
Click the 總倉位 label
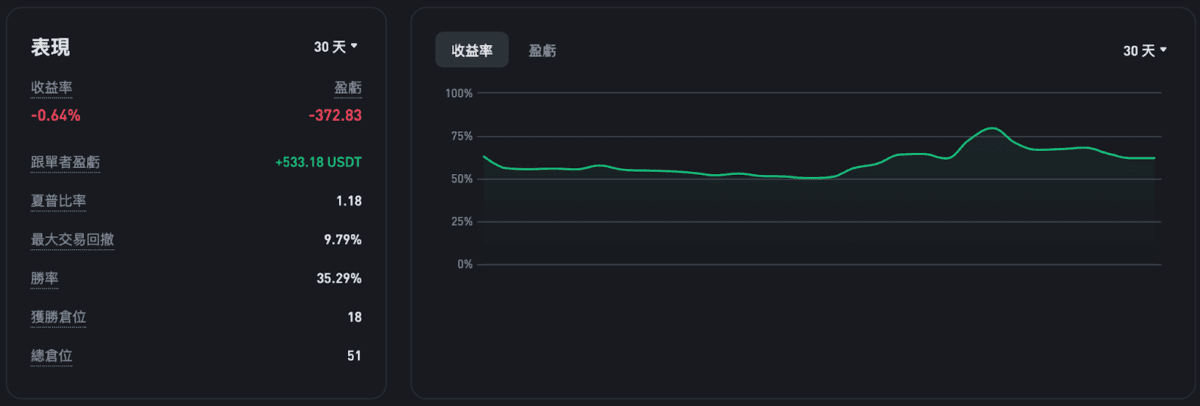coord(52,355)
